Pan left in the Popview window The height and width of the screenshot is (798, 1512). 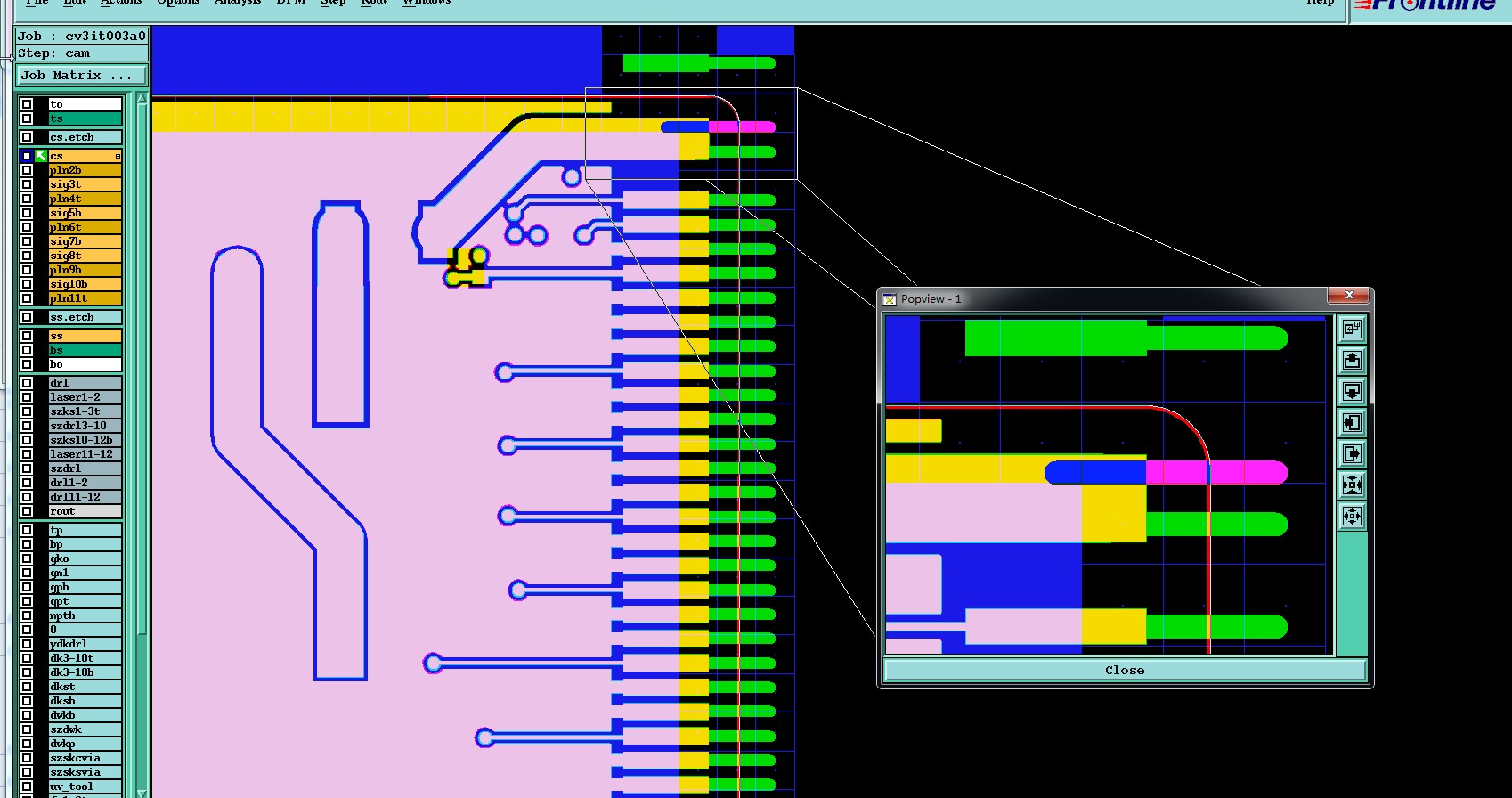point(1352,423)
